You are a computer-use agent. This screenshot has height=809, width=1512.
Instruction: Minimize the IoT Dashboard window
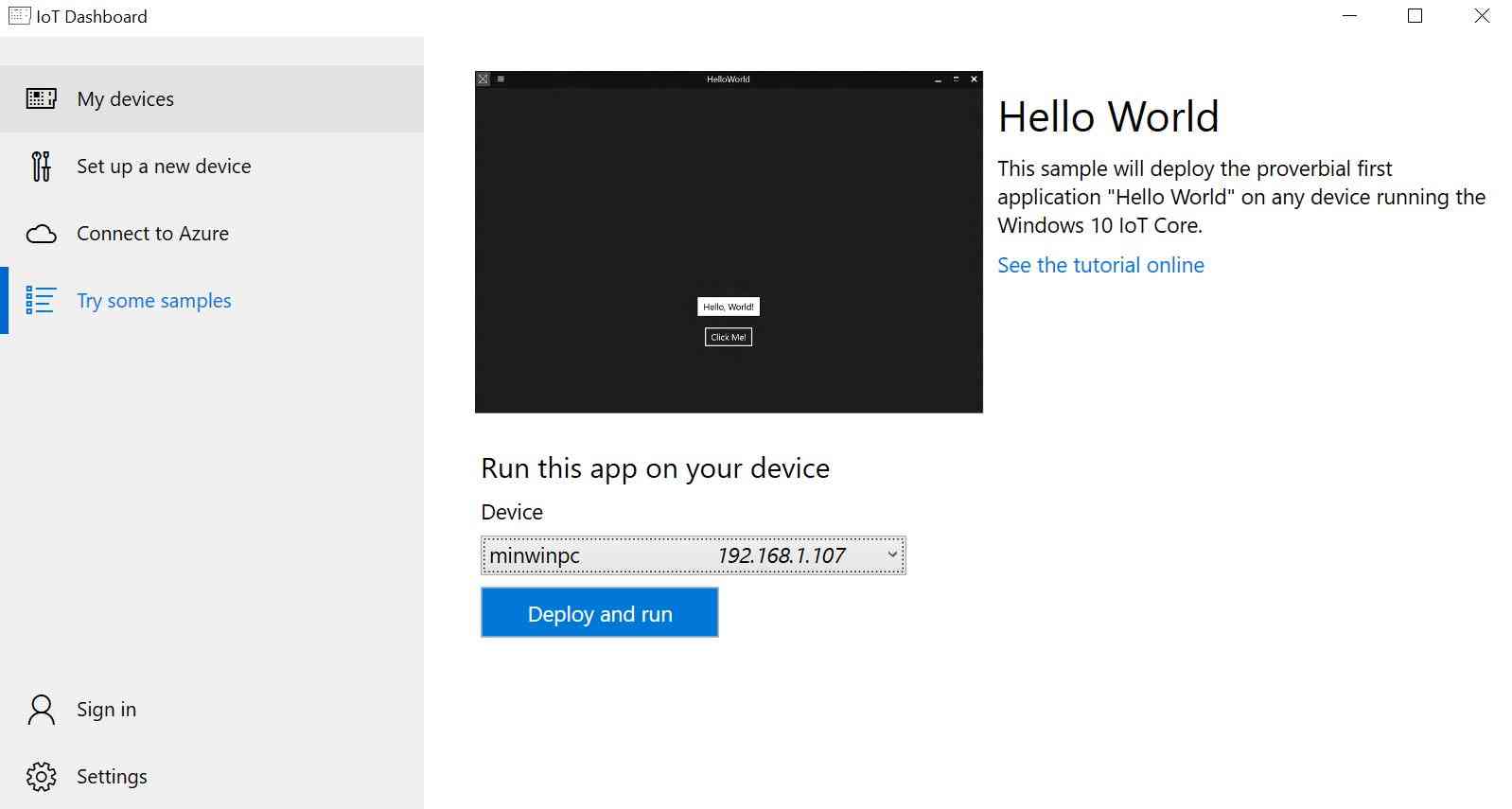[1350, 16]
